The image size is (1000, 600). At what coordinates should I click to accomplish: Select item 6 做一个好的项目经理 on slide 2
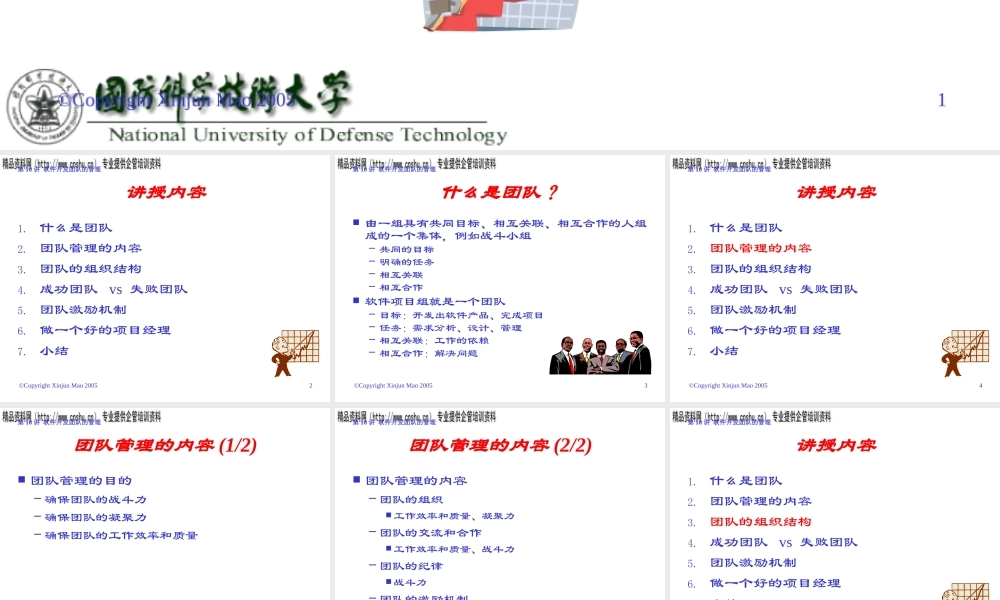[105, 330]
